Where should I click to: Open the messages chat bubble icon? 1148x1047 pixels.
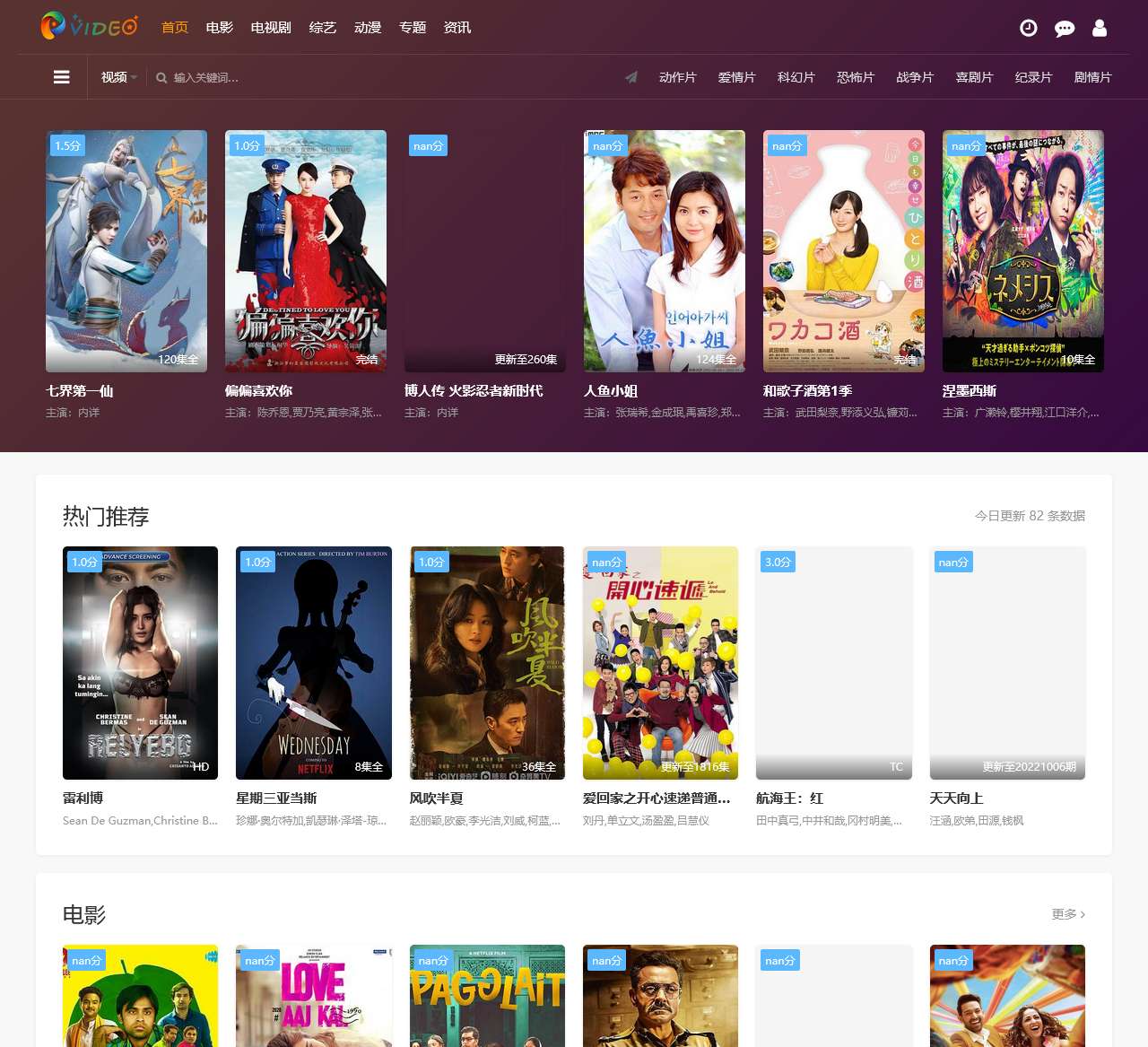pos(1065,29)
